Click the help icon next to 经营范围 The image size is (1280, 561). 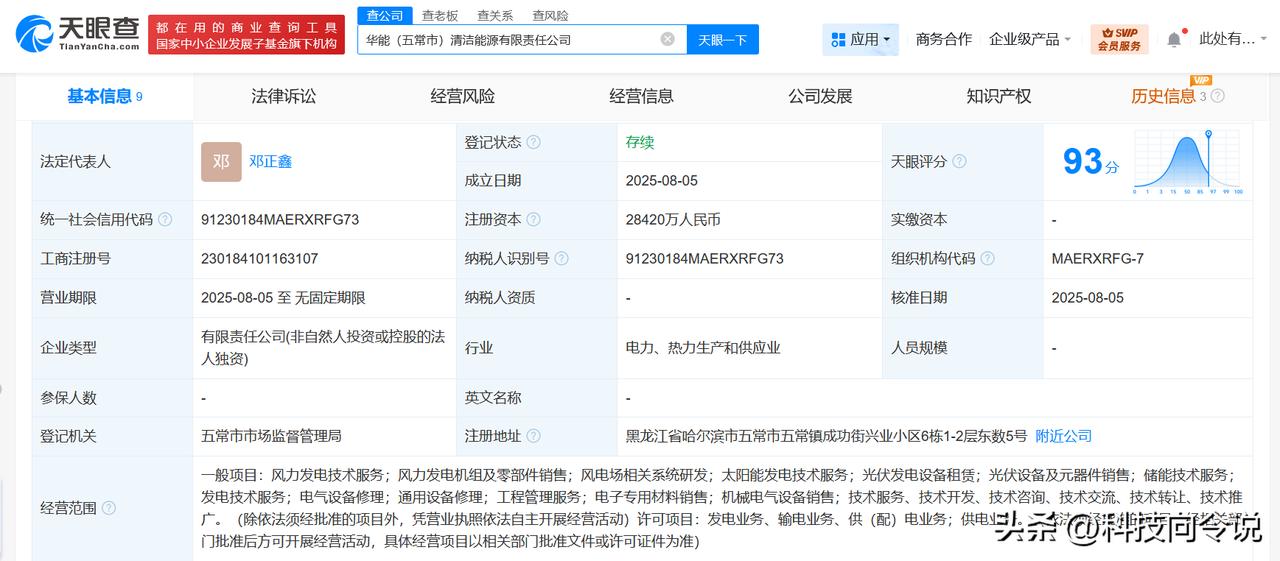pyautogui.click(x=109, y=508)
